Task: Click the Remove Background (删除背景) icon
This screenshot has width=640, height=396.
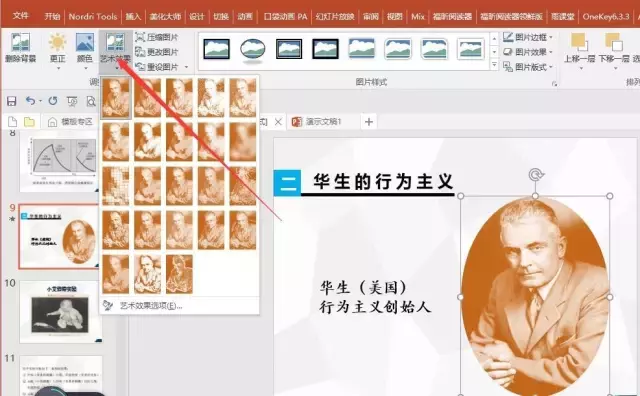Action: point(20,42)
